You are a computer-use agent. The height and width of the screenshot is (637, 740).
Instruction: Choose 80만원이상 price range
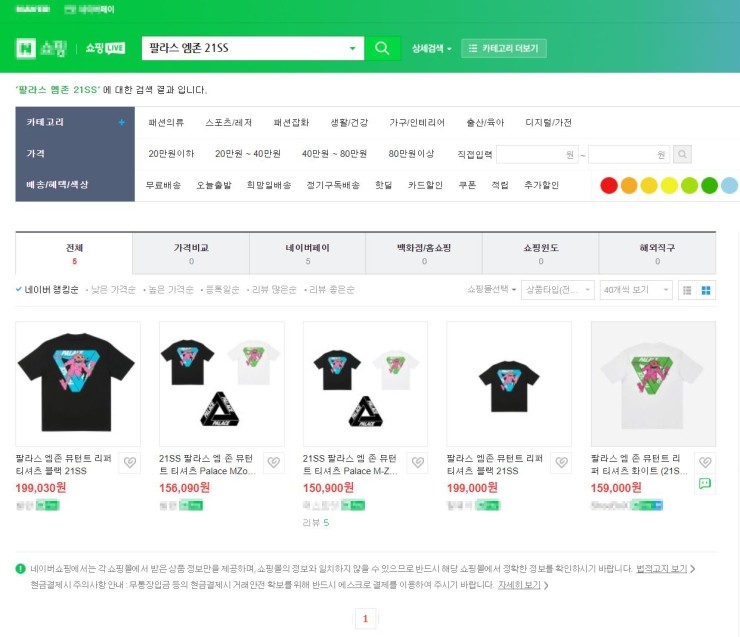[x=411, y=154]
